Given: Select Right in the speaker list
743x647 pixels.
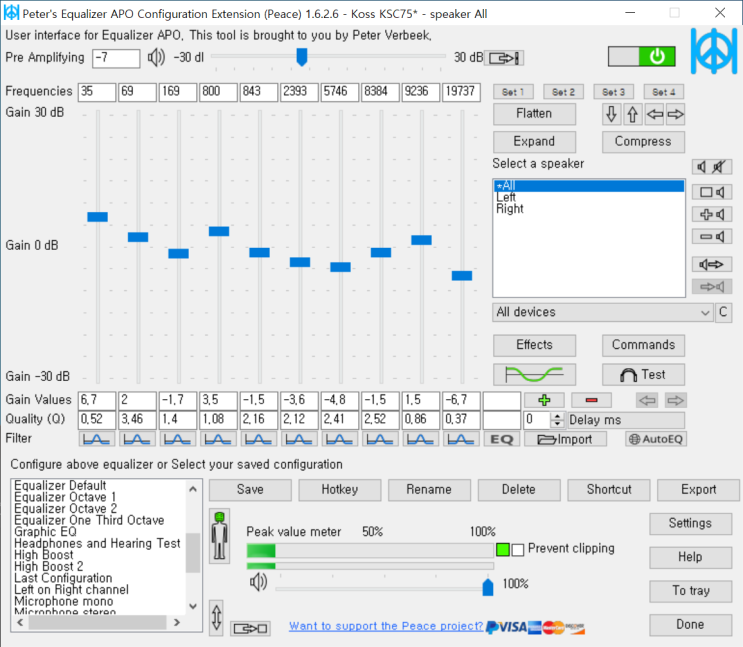Looking at the screenshot, I should [x=509, y=209].
